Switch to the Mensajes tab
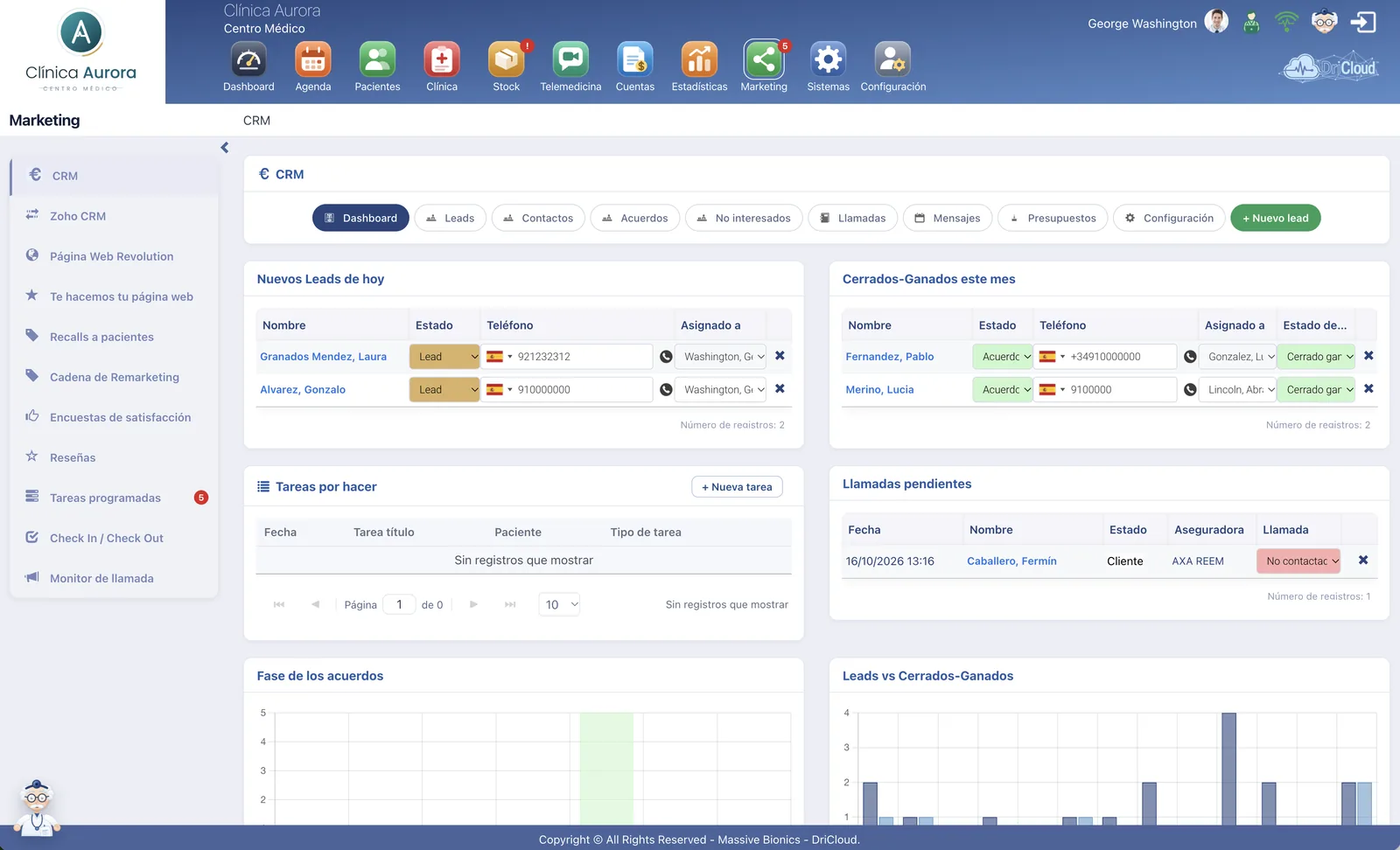 click(948, 218)
